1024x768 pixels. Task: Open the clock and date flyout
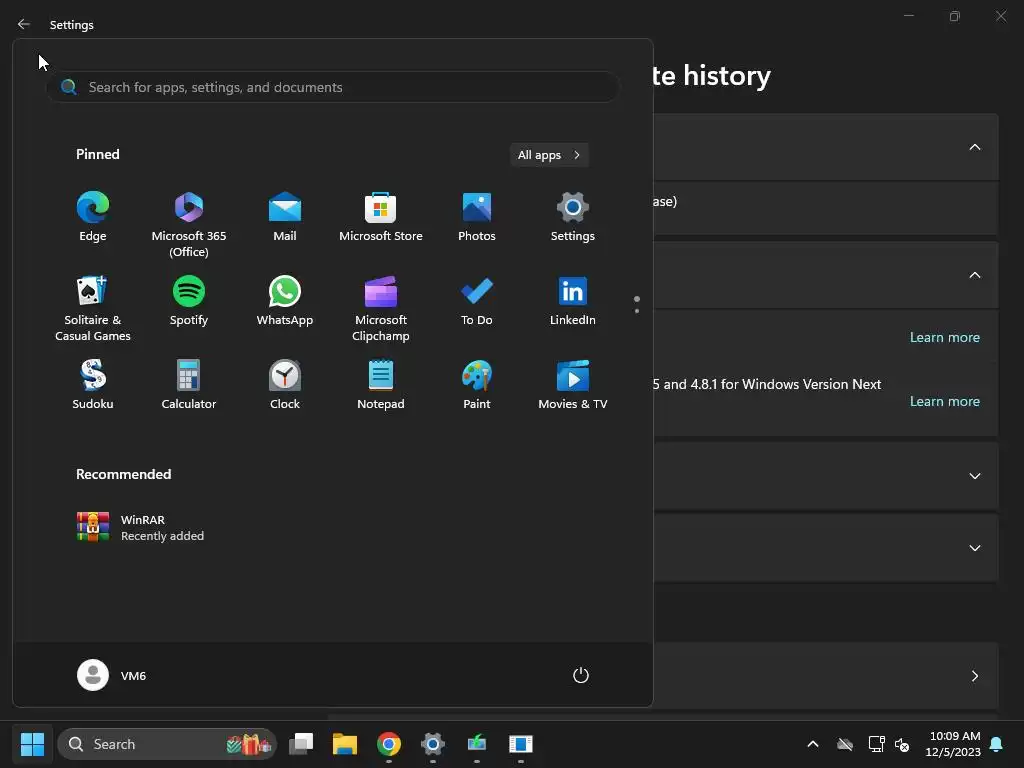coord(953,744)
